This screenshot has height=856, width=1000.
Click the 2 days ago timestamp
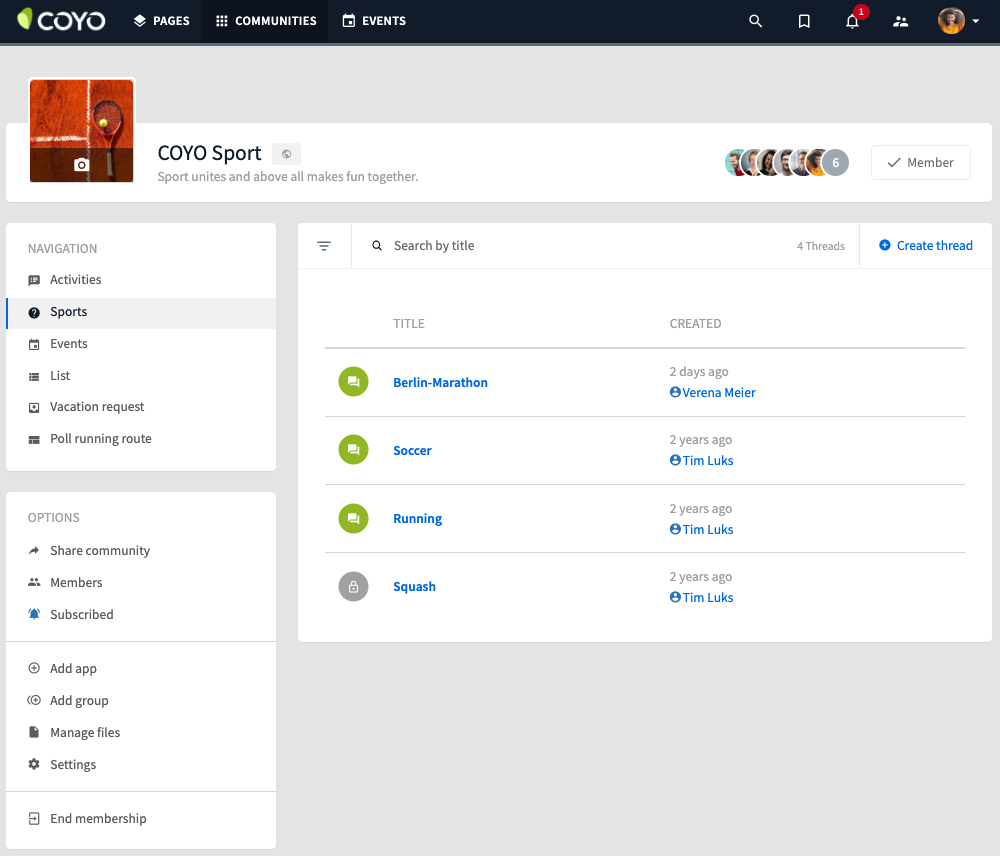tap(699, 372)
